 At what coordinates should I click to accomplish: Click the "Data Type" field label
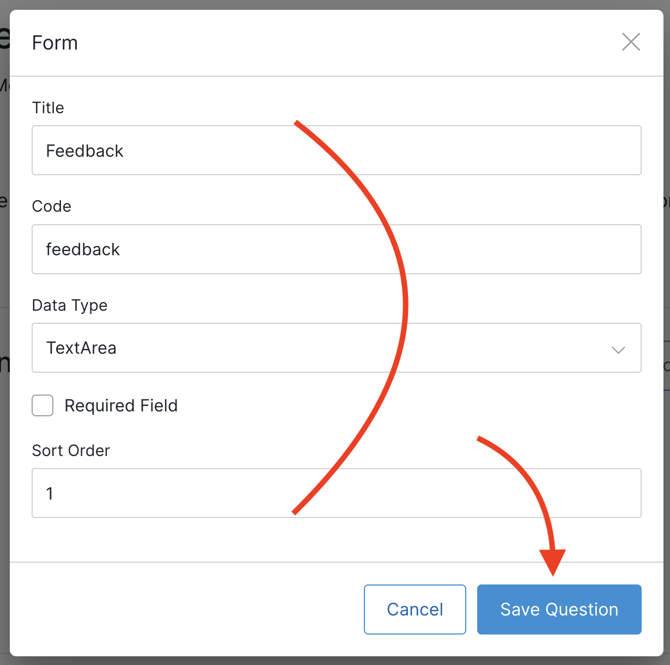point(70,305)
